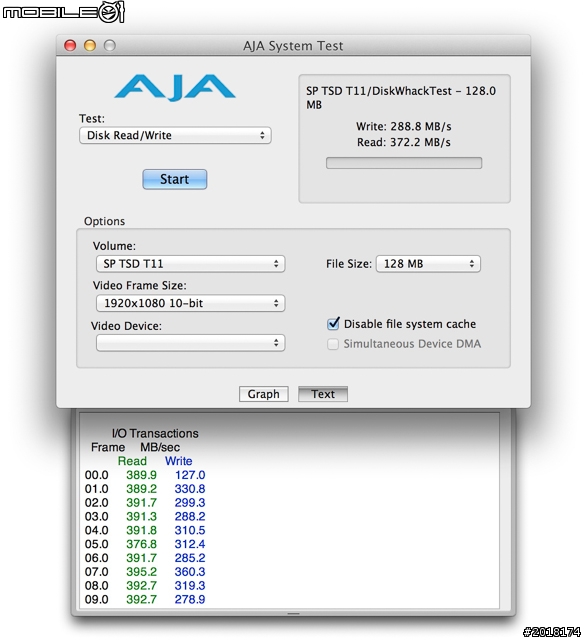Click the drawer resize handle at bottom
Screen dimensions: 587x640
tap(294, 613)
